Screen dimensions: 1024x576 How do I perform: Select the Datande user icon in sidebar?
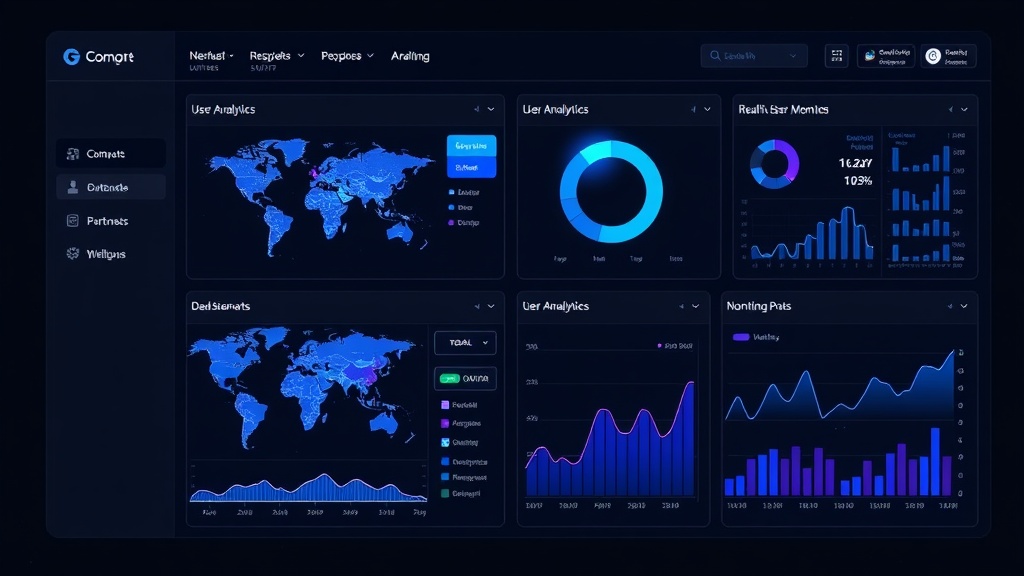(x=72, y=187)
